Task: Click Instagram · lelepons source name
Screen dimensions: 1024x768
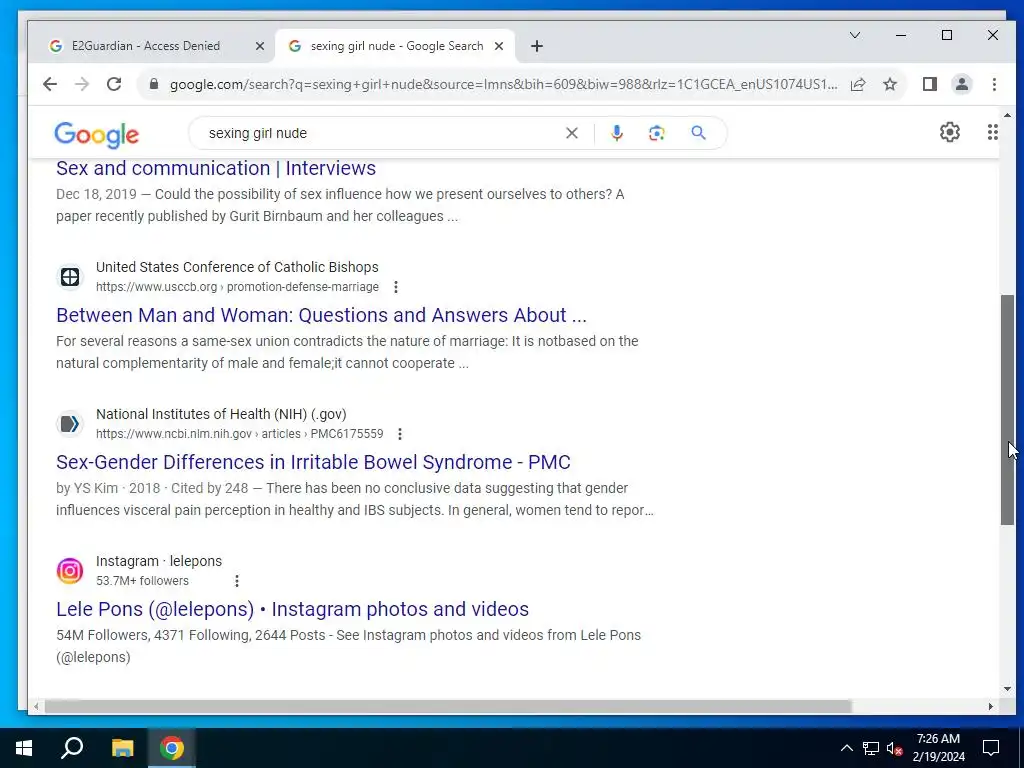Action: point(159,561)
